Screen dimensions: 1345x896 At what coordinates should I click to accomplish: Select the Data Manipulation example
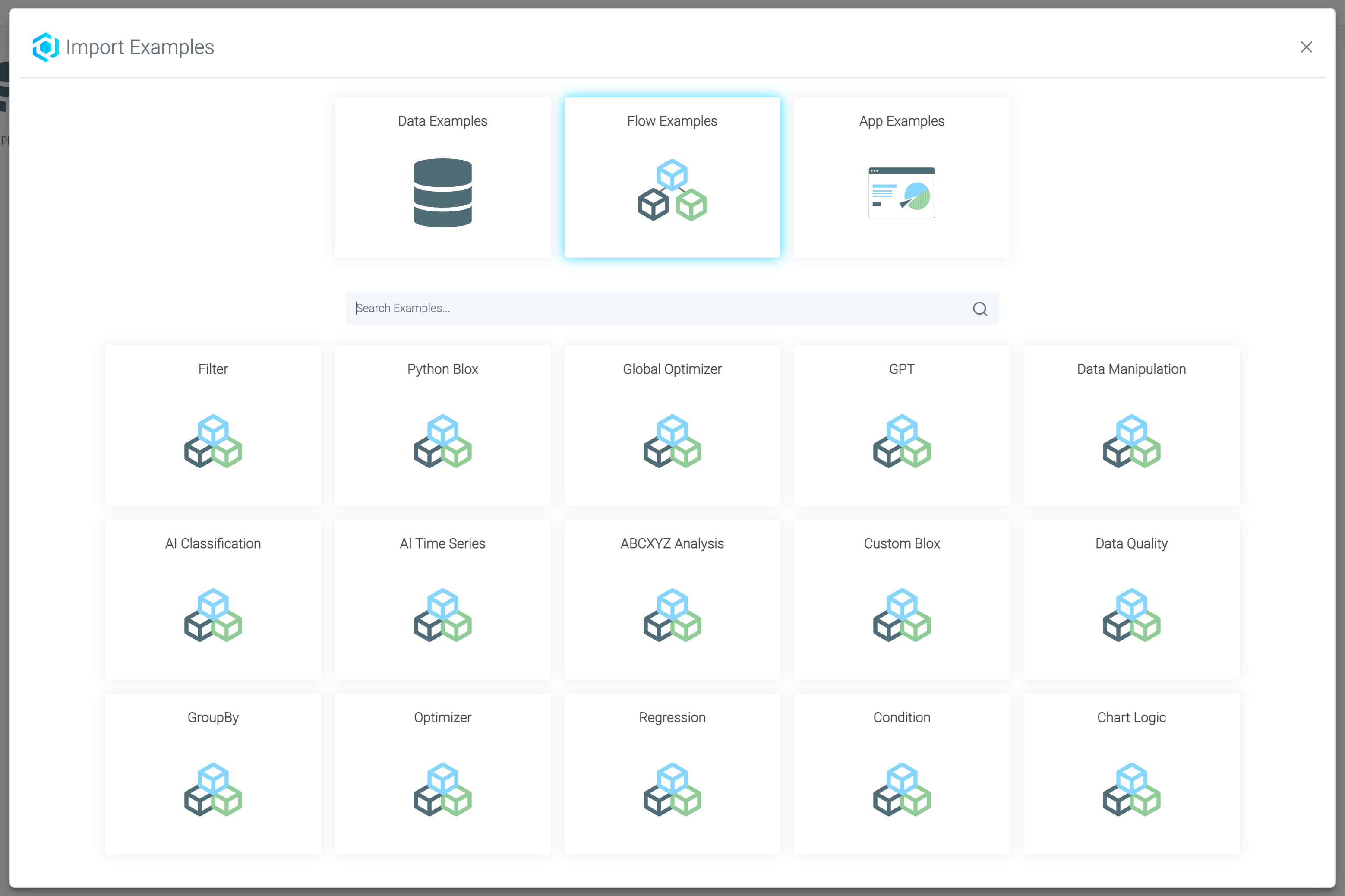1131,426
